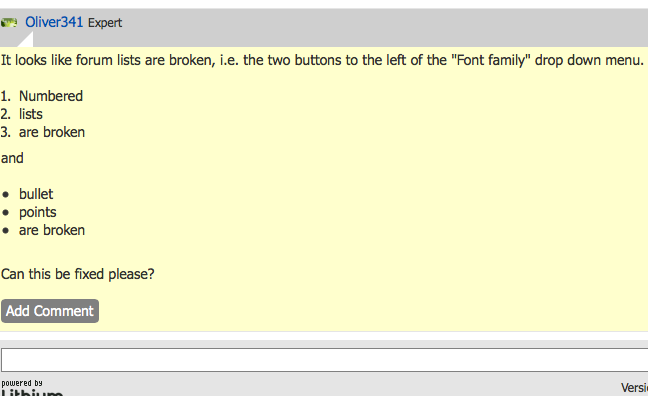This screenshot has width=648, height=396.
Task: Click the second numbered item 'lists'
Action: tap(31, 114)
